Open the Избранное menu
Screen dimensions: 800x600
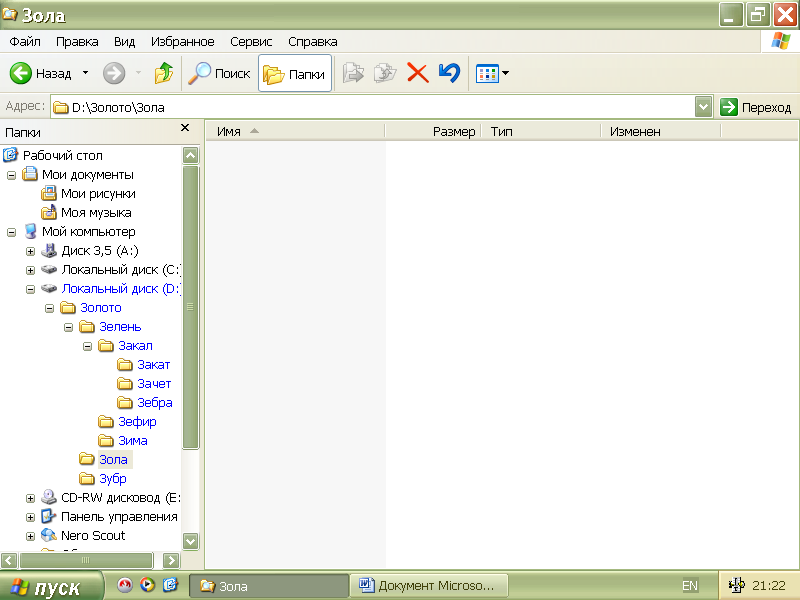coord(183,42)
